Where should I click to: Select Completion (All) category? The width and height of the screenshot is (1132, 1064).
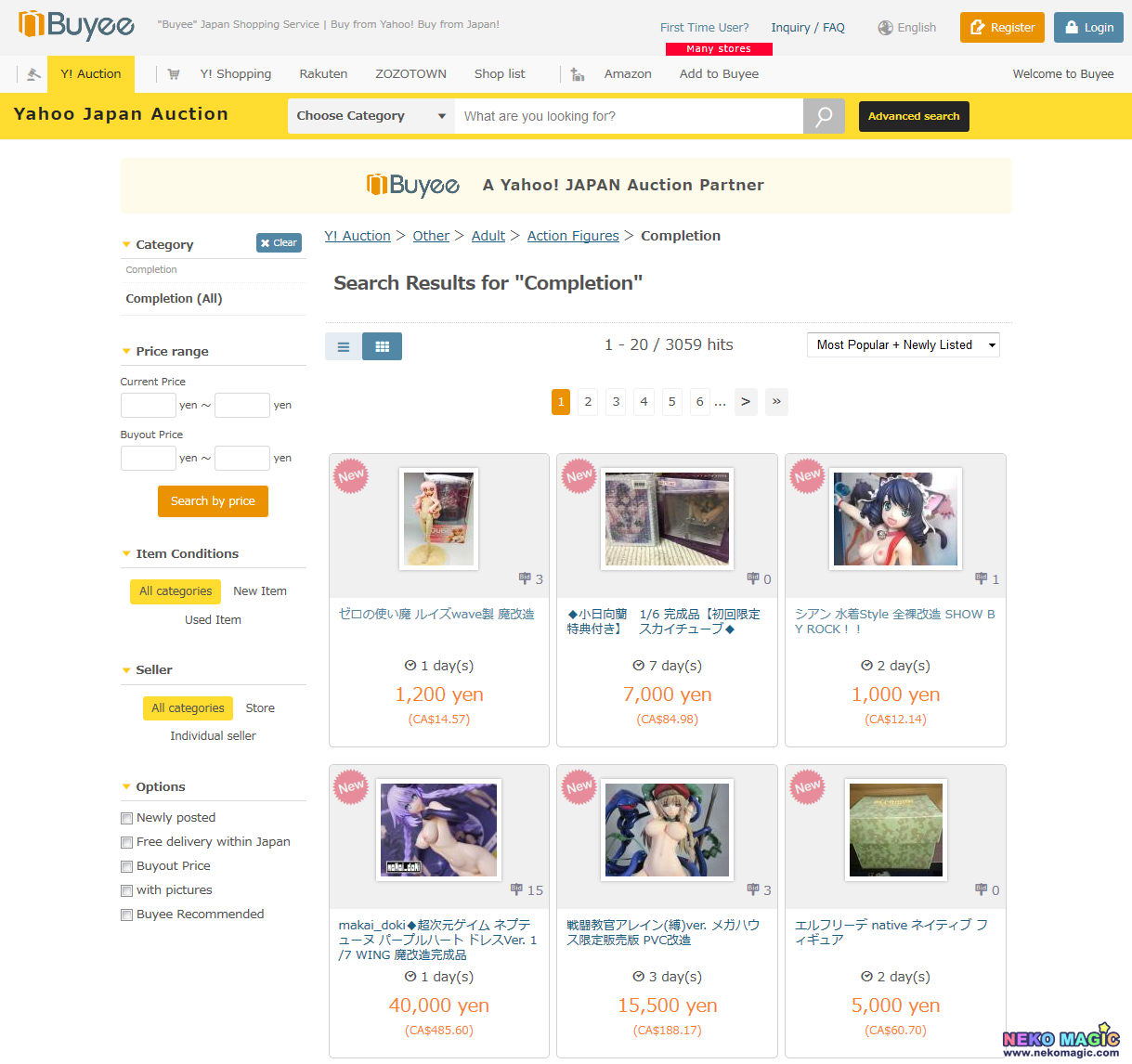tap(174, 299)
